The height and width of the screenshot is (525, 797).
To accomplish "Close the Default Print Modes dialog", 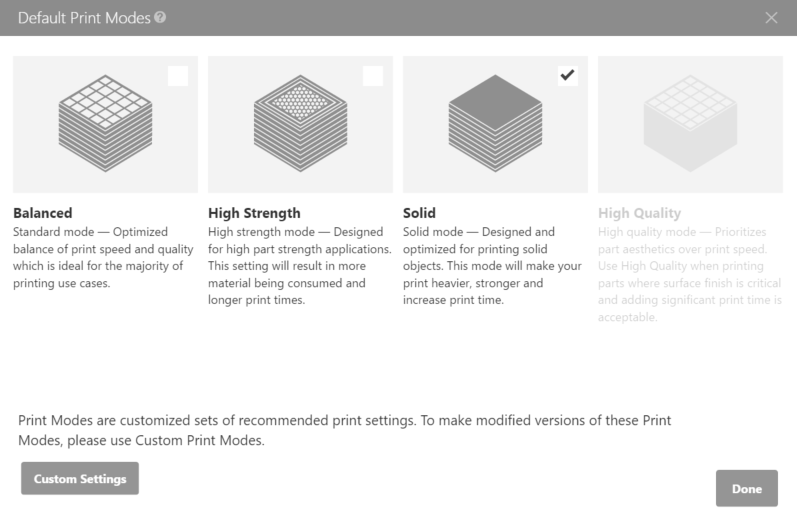I will (771, 18).
